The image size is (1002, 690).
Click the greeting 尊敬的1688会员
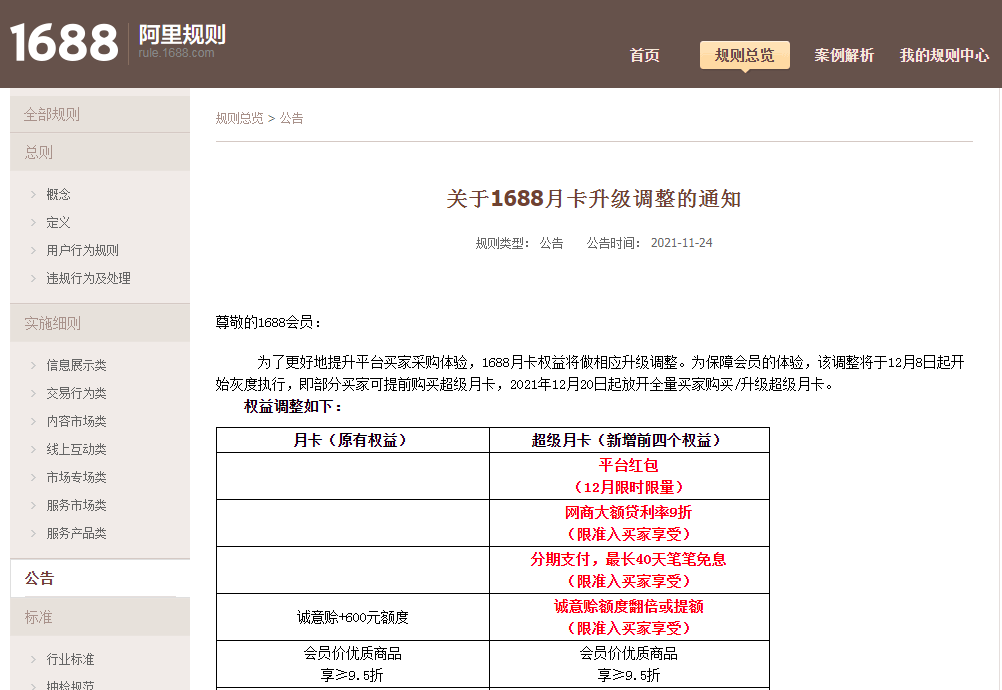pyautogui.click(x=268, y=323)
